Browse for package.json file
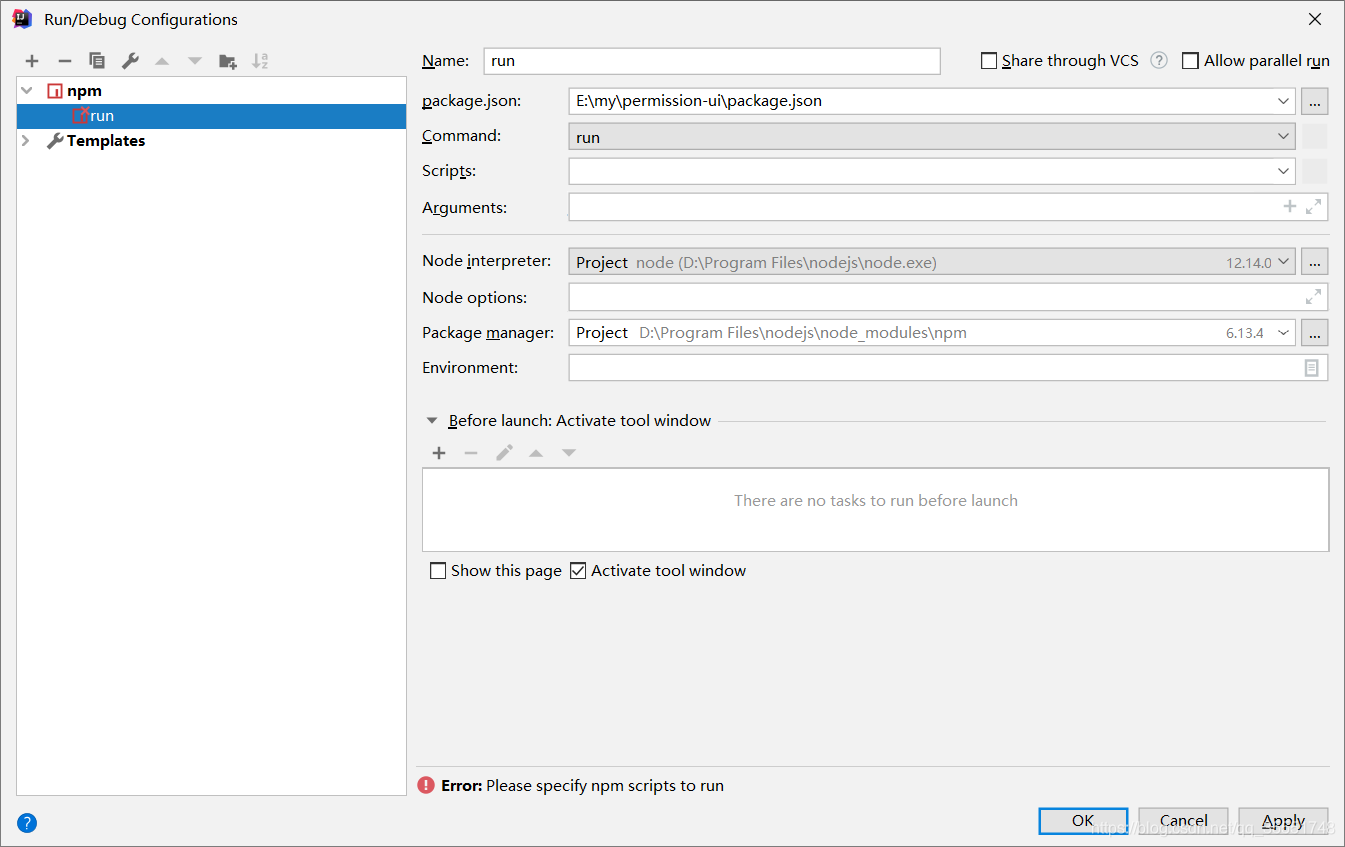Viewport: 1345px width, 847px height. [x=1314, y=101]
